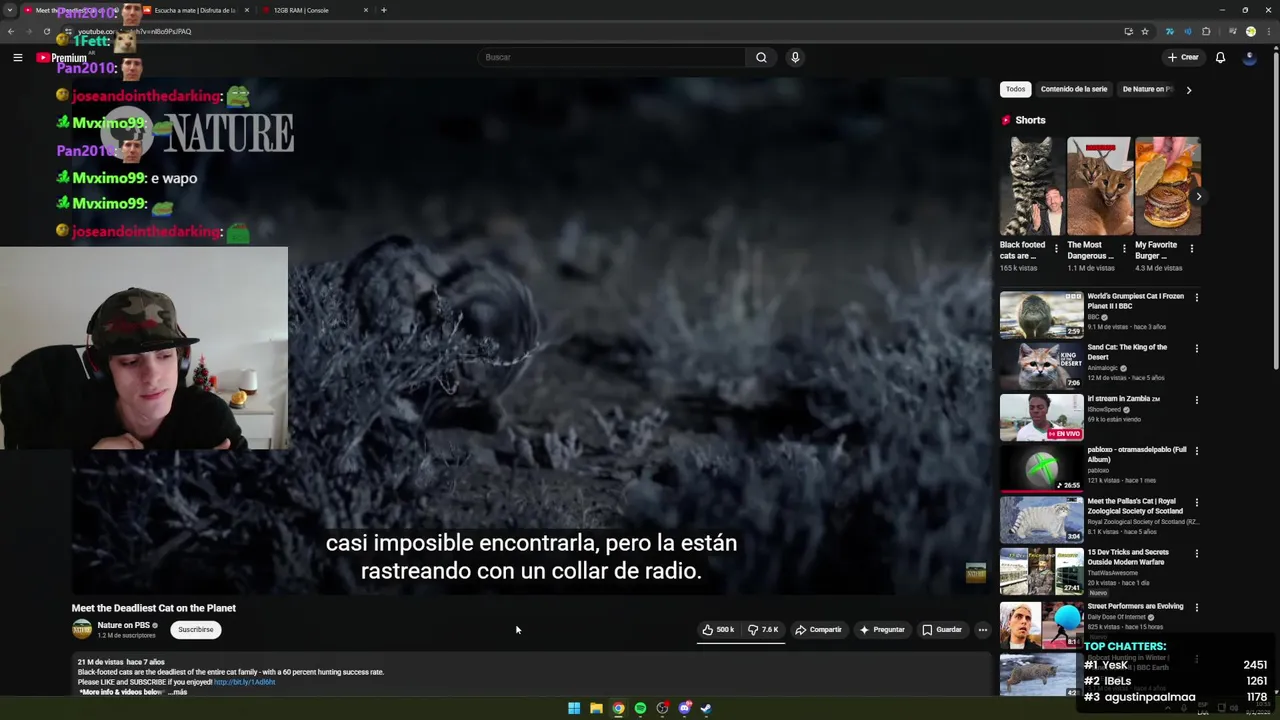Play World's Grumpiest Cat Frozen Planet video
Viewport: 1280px width, 720px height.
[1041, 314]
